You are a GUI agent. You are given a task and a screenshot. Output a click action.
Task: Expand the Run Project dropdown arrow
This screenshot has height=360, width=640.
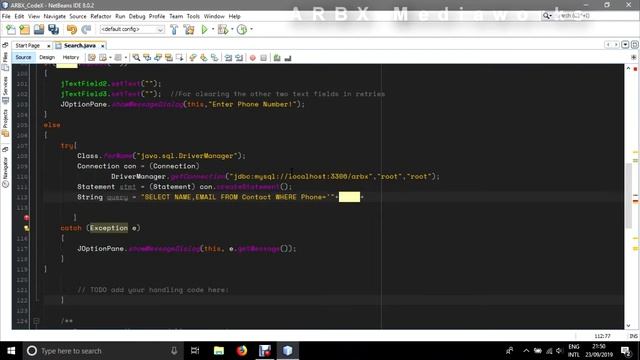tap(213, 29)
